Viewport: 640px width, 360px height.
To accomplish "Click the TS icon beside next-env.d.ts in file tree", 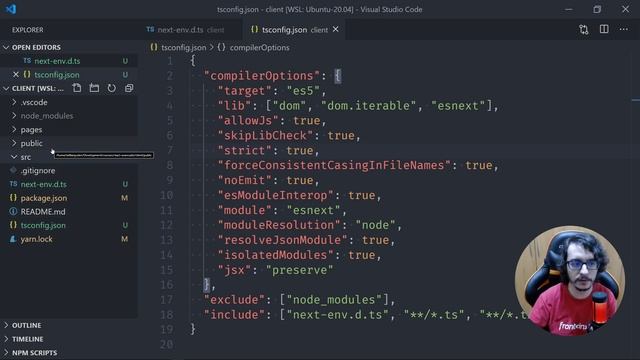I will [x=13, y=184].
